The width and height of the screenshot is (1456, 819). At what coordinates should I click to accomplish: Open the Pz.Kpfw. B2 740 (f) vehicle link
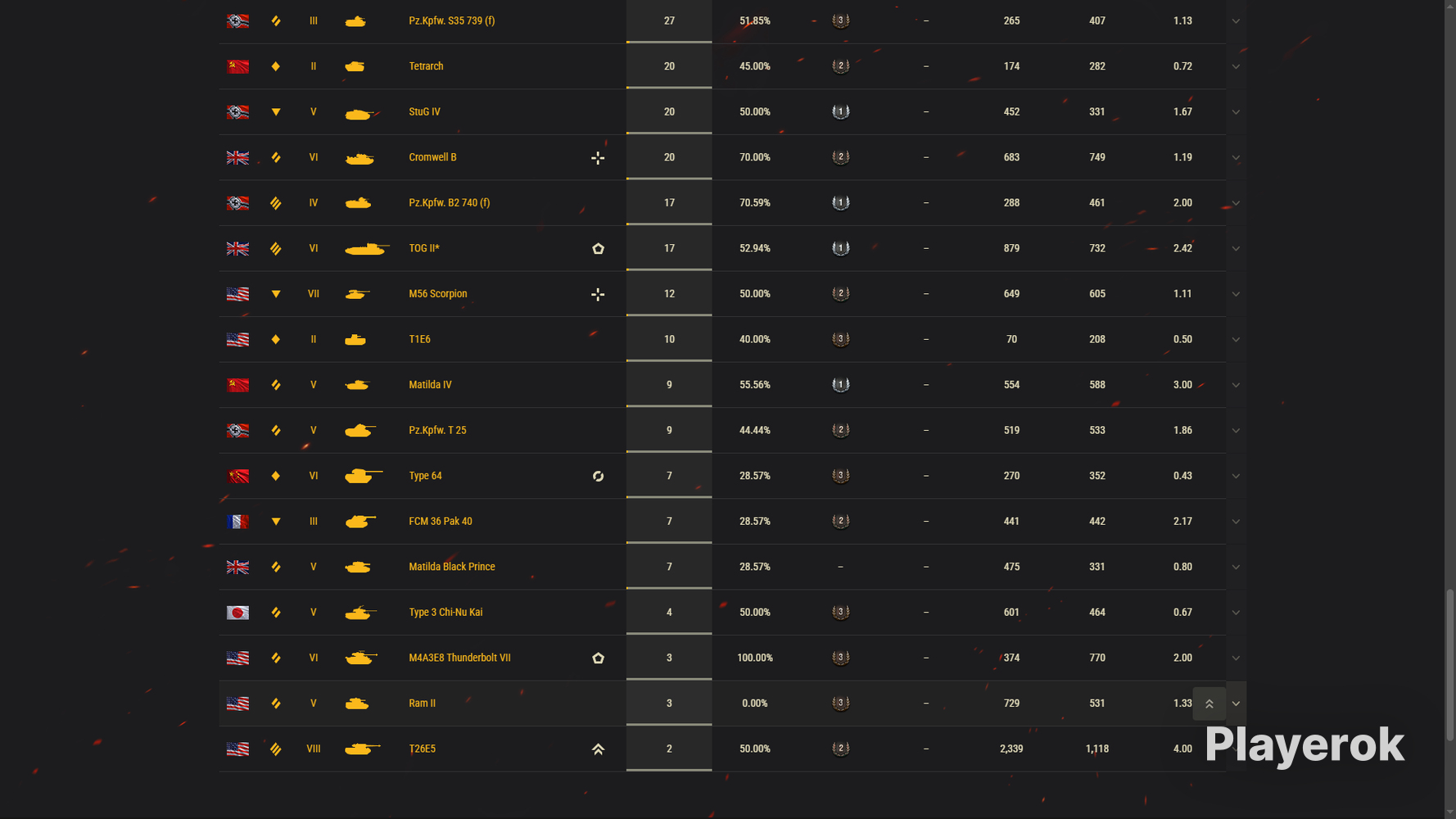tap(450, 202)
